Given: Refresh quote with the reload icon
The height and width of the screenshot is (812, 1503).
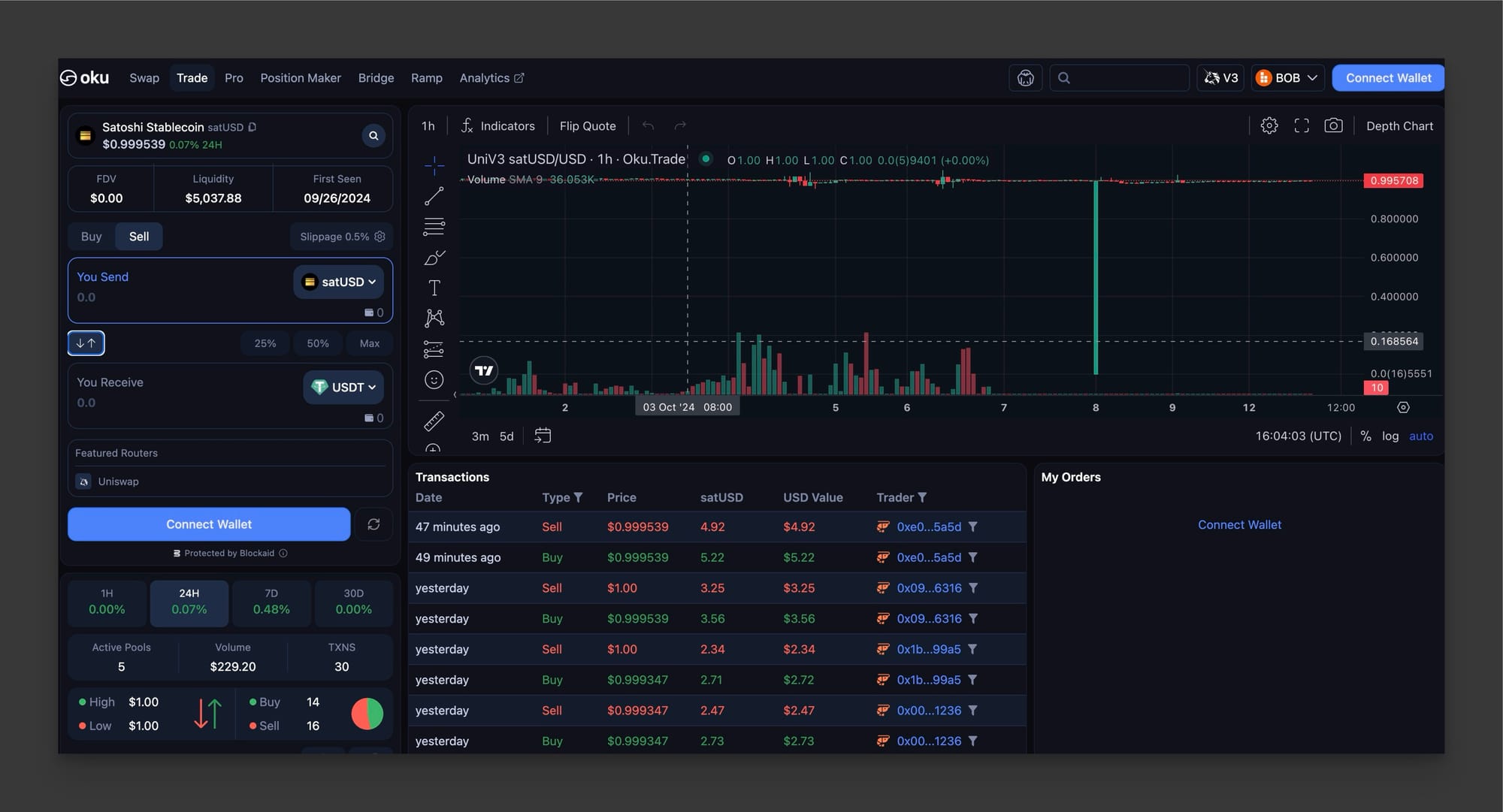Looking at the screenshot, I should 373,524.
